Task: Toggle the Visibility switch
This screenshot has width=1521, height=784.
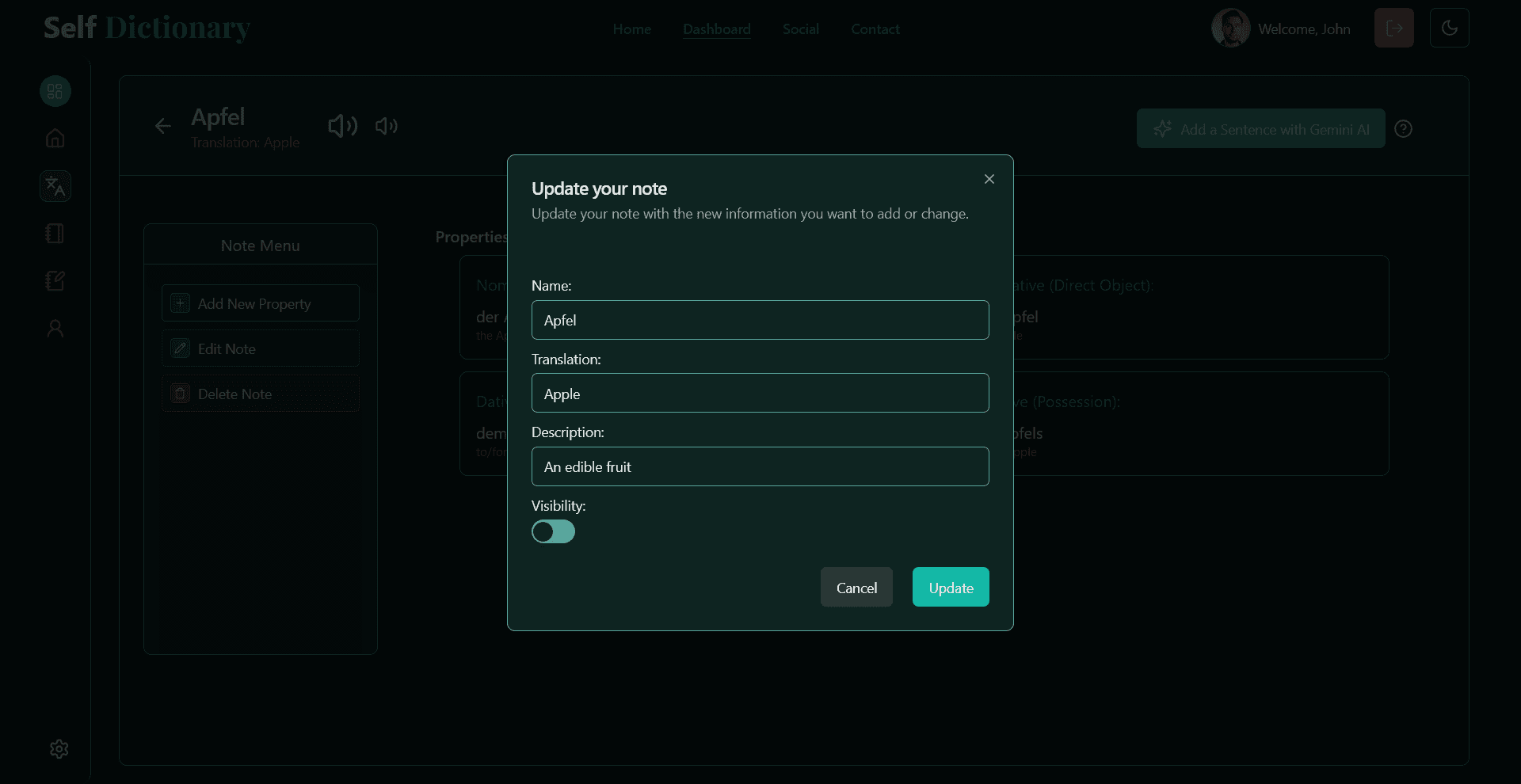Action: click(553, 531)
